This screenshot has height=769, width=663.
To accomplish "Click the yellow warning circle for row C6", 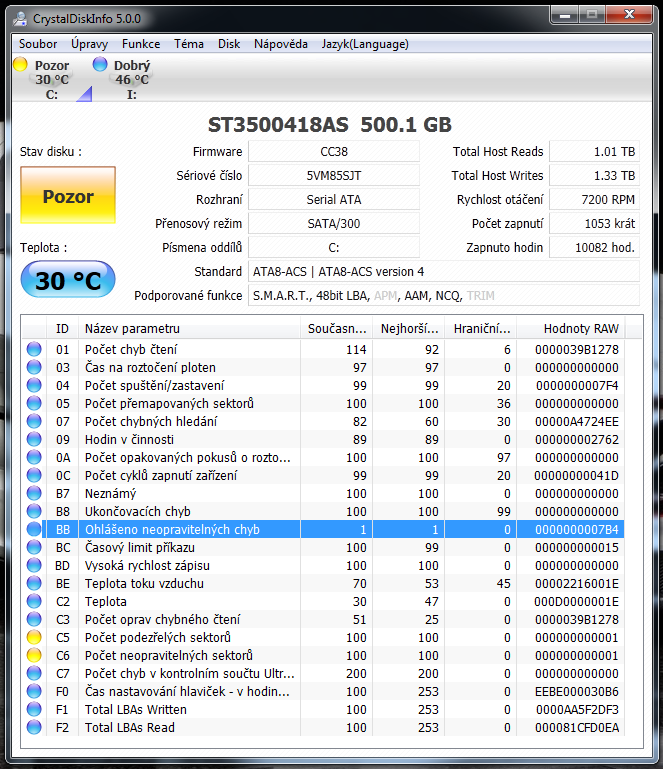I will click(x=34, y=655).
